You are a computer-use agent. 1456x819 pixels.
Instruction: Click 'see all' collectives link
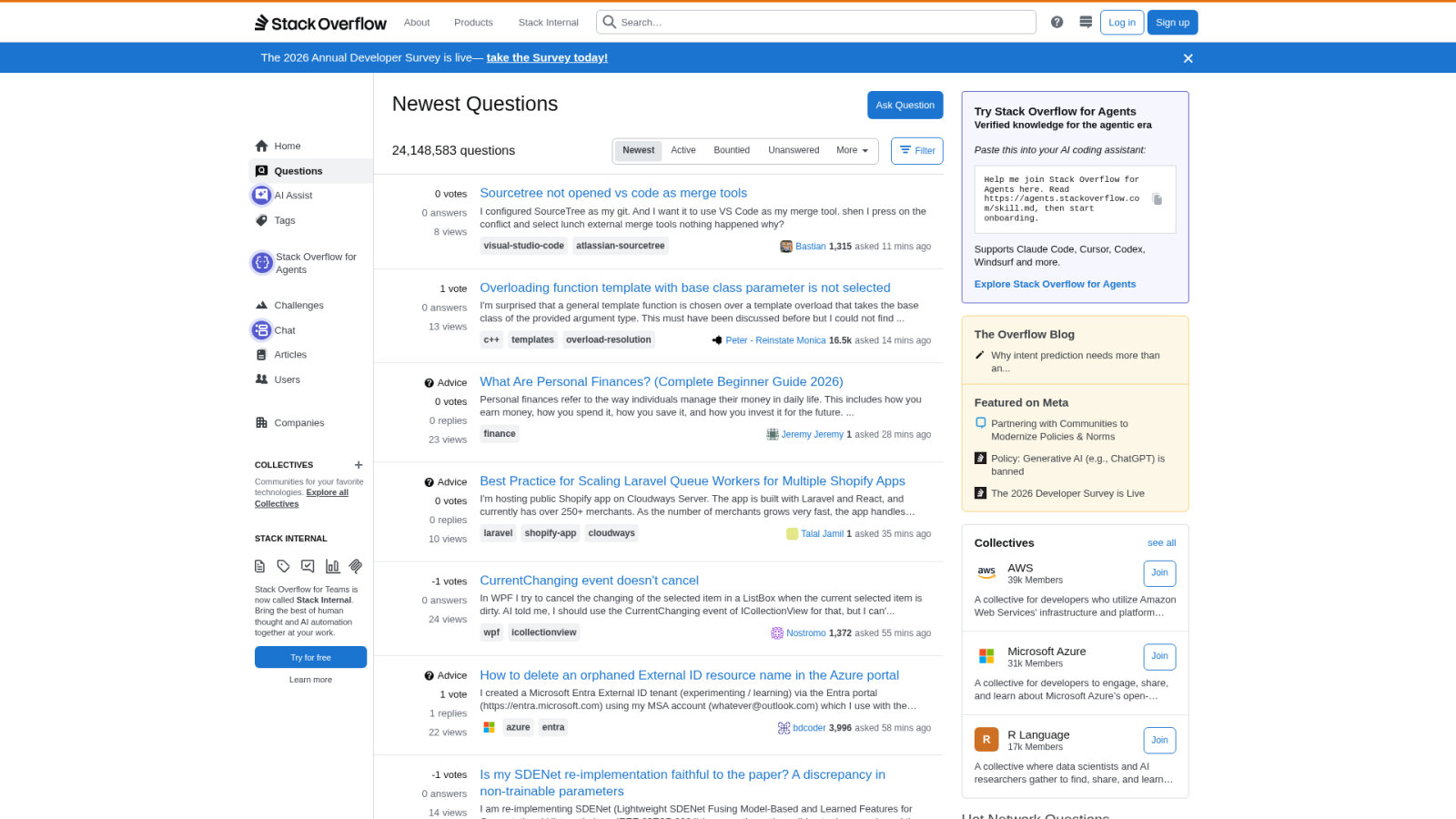pyautogui.click(x=1161, y=543)
